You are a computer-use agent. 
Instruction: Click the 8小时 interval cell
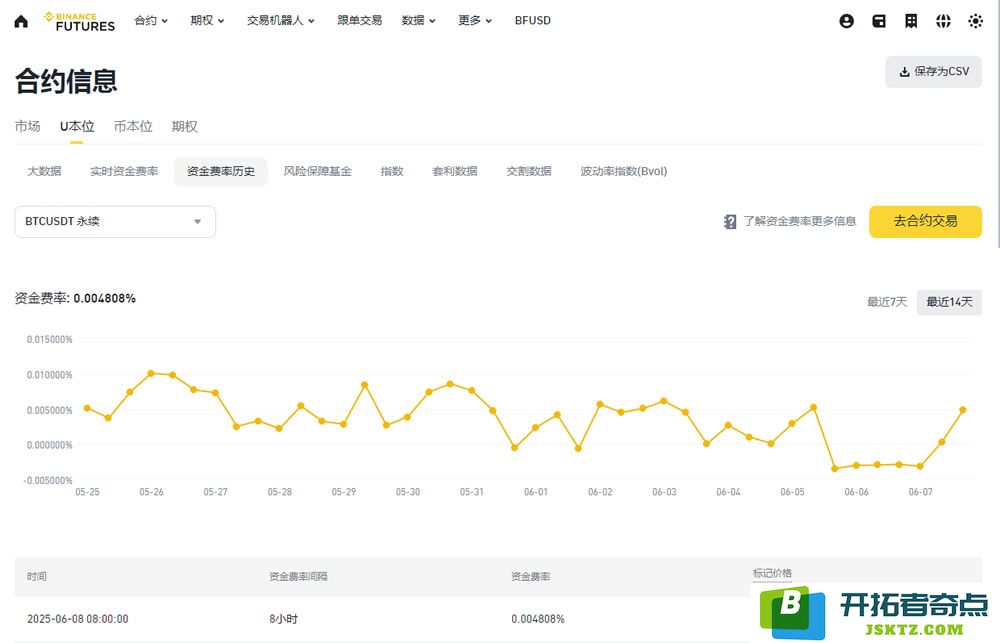(x=283, y=619)
